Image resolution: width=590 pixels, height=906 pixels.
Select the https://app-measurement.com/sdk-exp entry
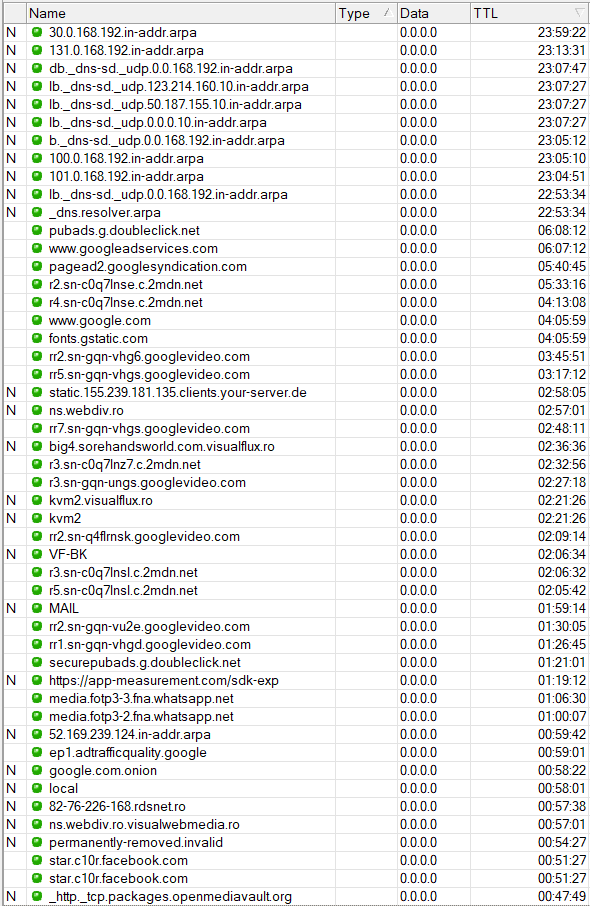tap(296, 680)
